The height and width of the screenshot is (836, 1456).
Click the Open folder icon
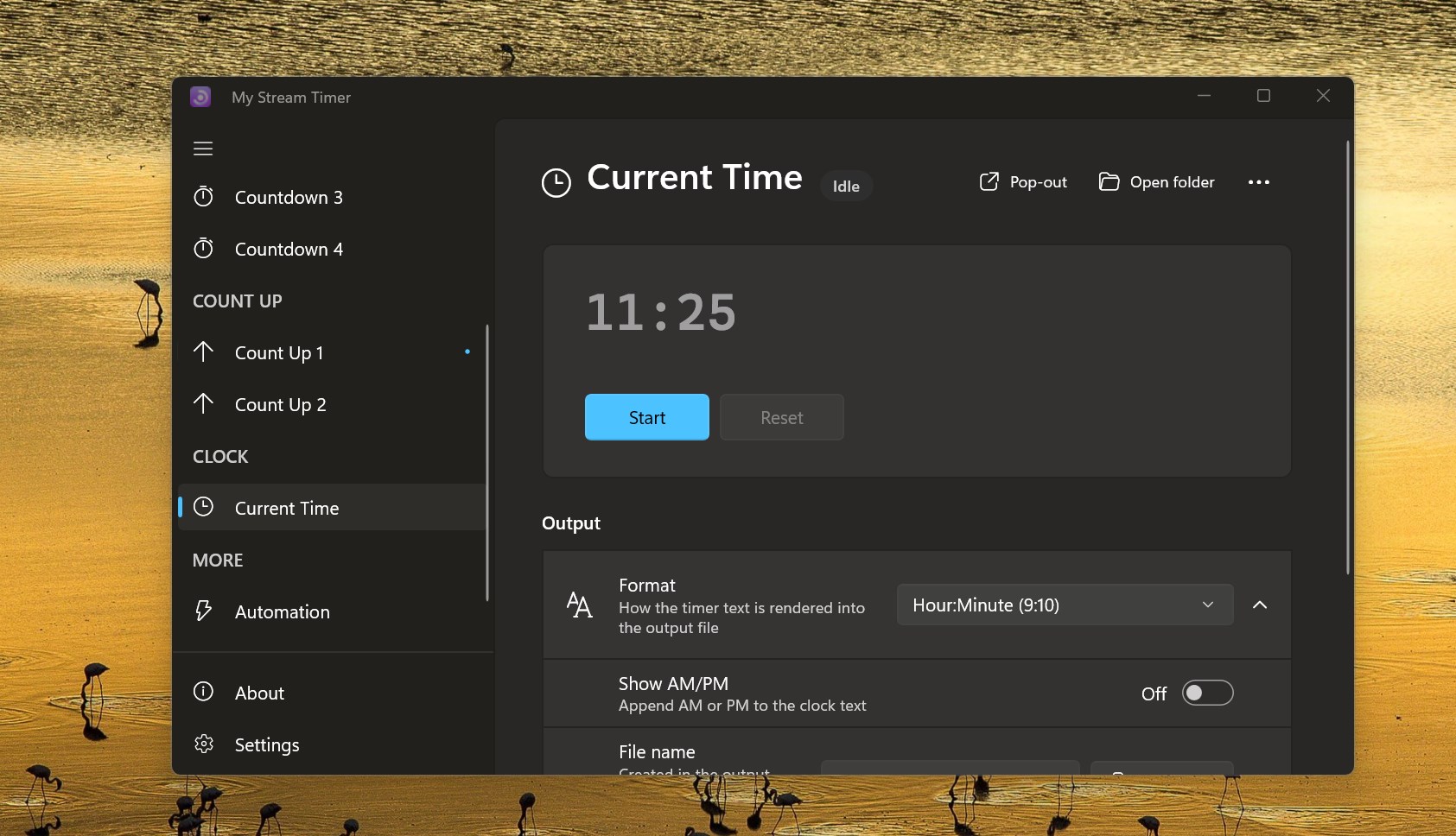pos(1109,181)
